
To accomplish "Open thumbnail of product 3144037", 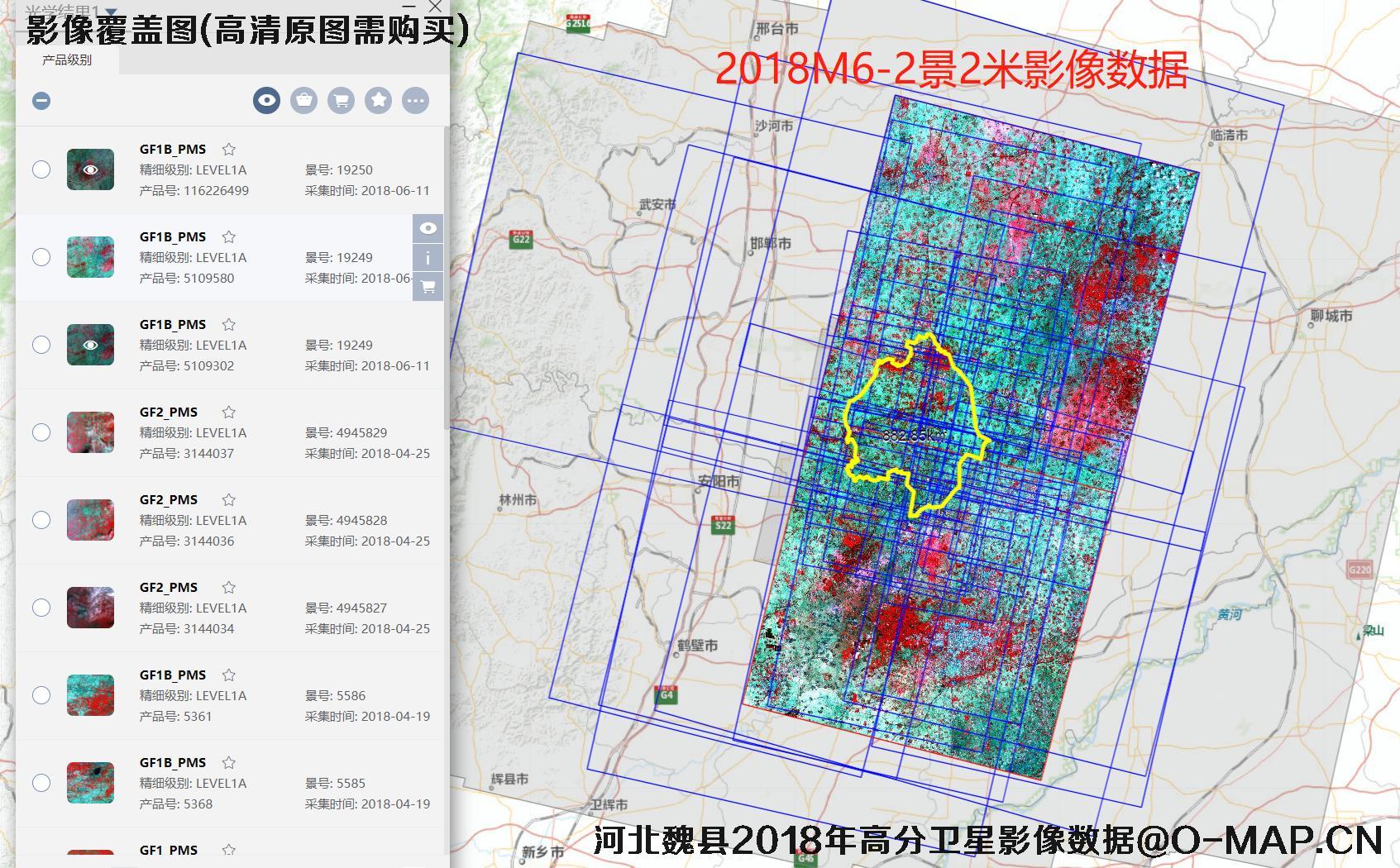I will (90, 432).
